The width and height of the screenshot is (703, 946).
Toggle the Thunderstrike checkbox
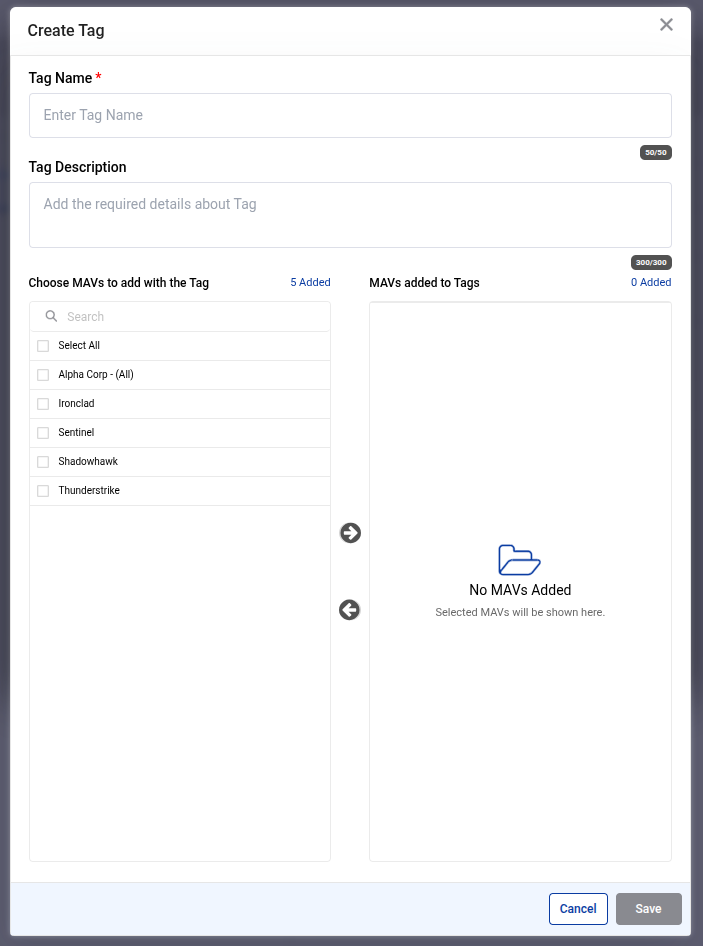point(43,491)
